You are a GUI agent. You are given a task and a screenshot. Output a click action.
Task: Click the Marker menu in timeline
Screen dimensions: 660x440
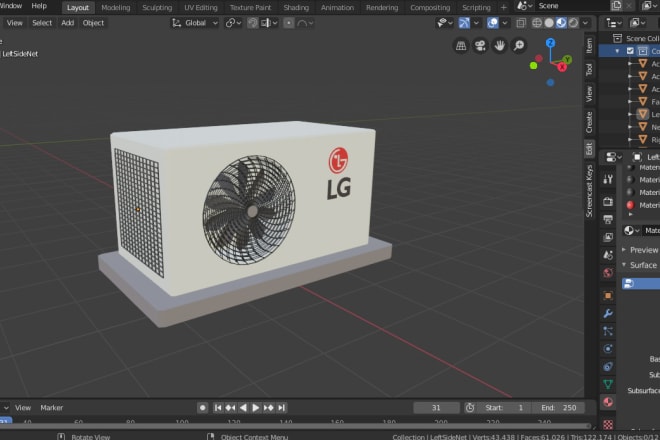(51, 407)
